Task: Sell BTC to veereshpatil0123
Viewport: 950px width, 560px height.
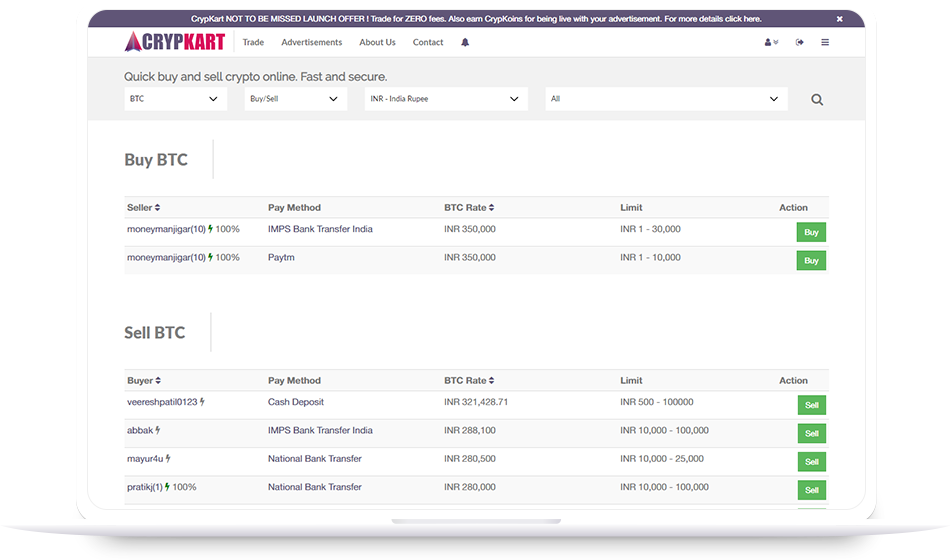Action: point(811,405)
